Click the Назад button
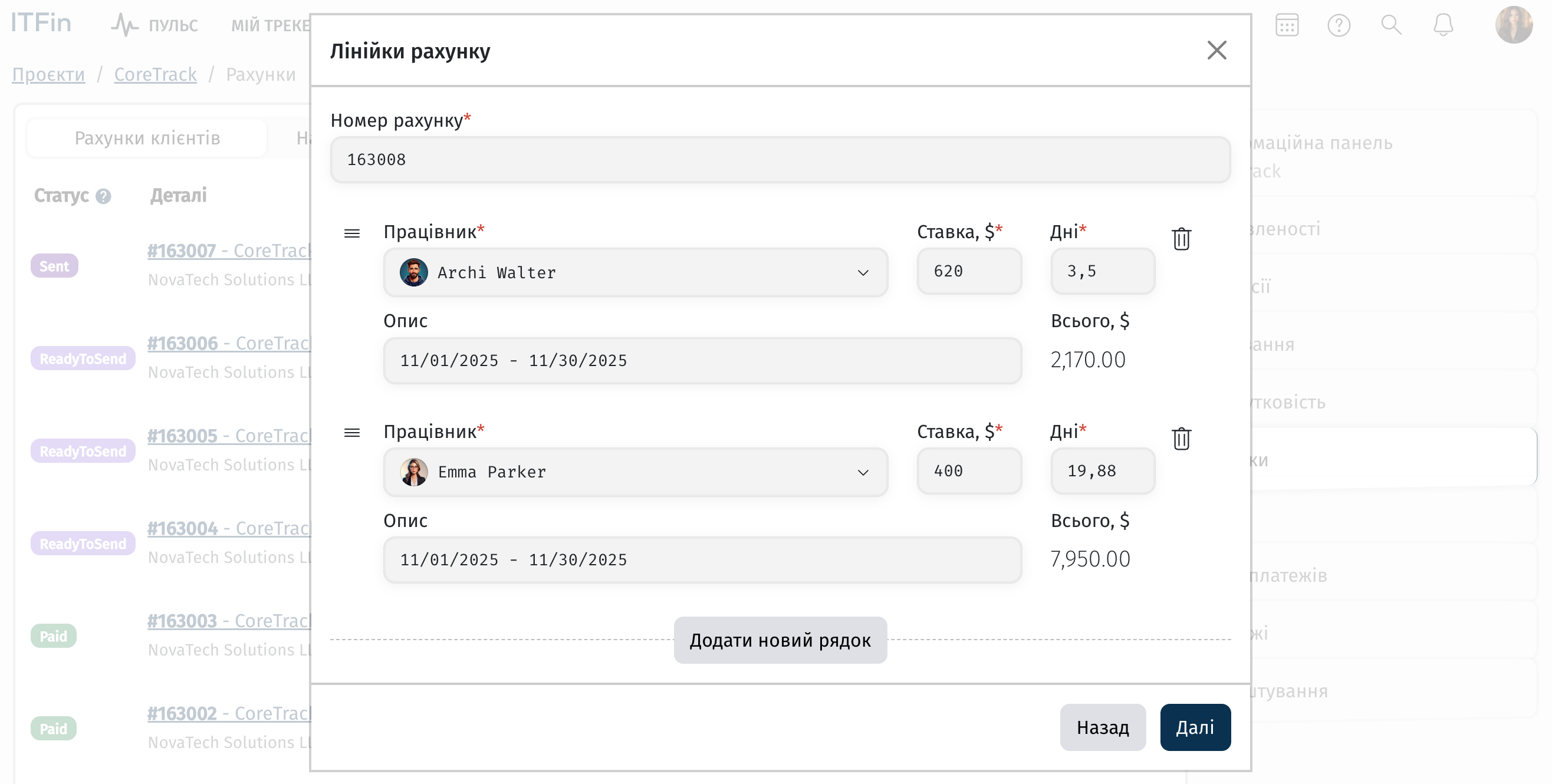The width and height of the screenshot is (1552, 784). [x=1102, y=727]
